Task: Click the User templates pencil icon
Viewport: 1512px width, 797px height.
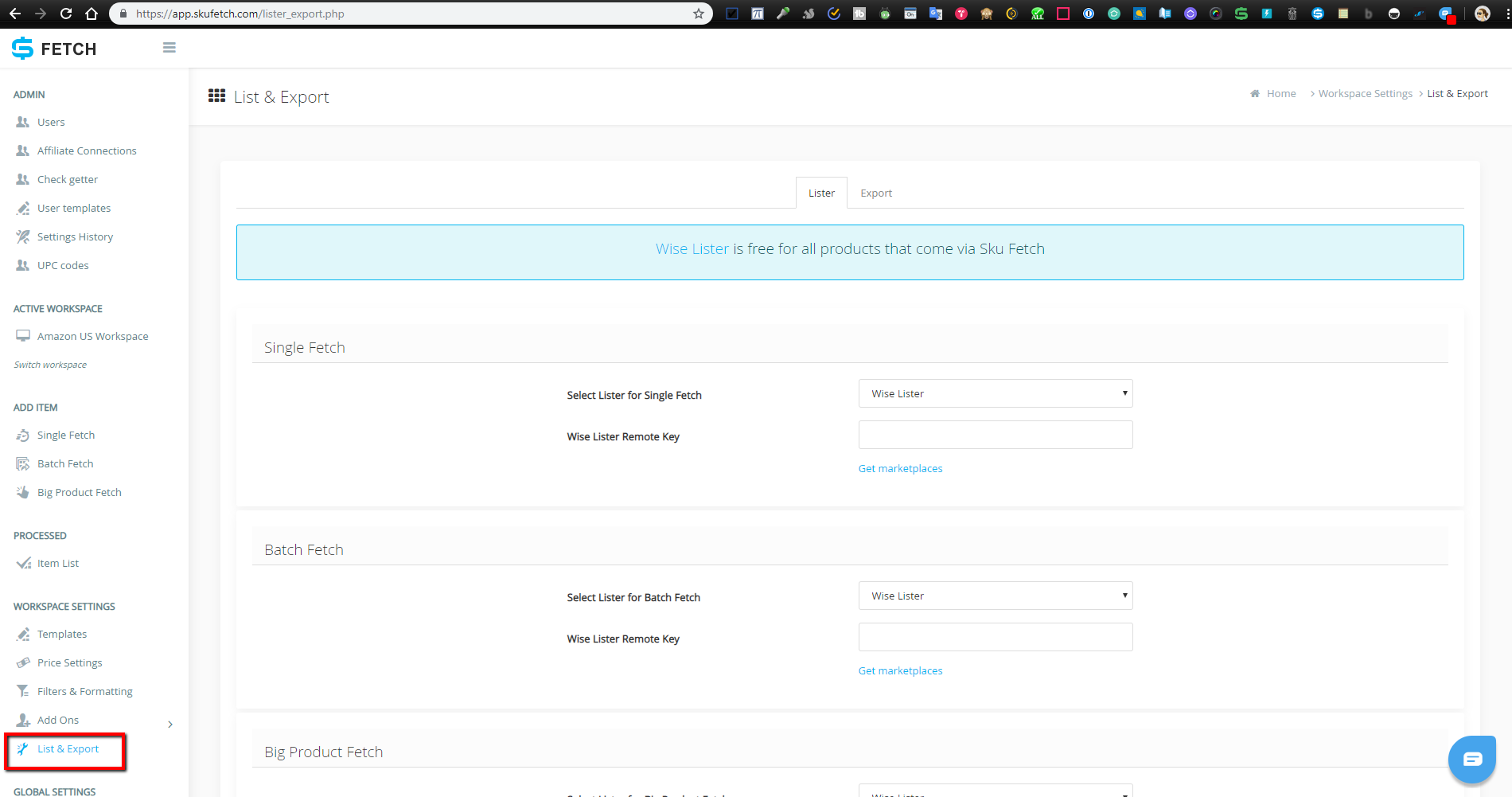Action: click(x=23, y=208)
